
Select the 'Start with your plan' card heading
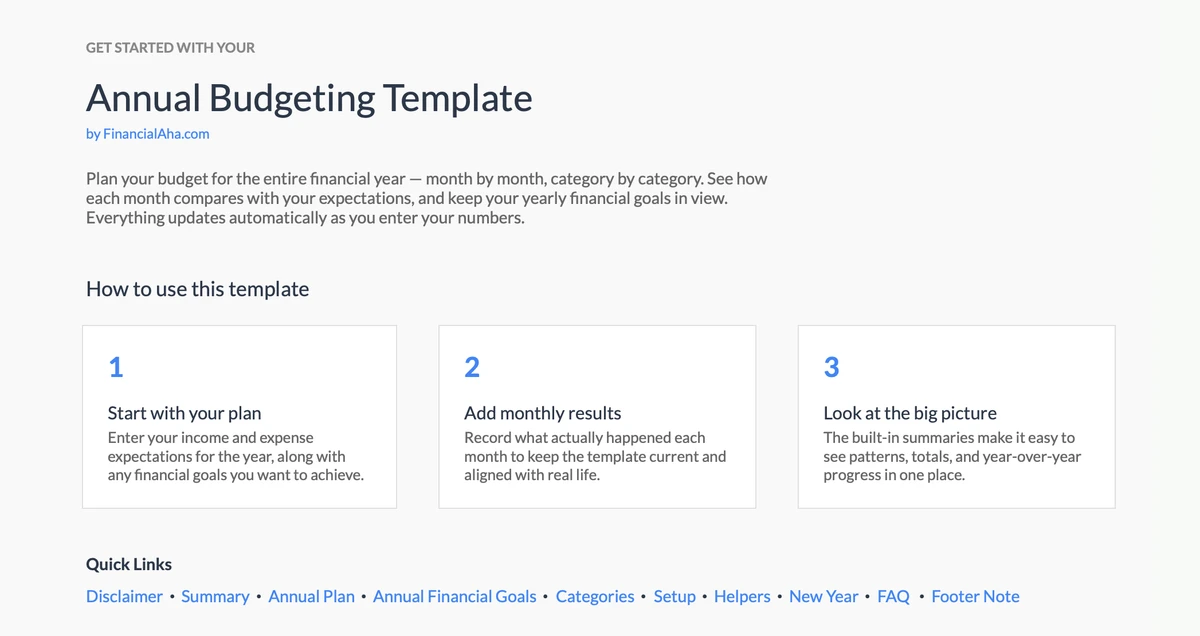coord(185,413)
